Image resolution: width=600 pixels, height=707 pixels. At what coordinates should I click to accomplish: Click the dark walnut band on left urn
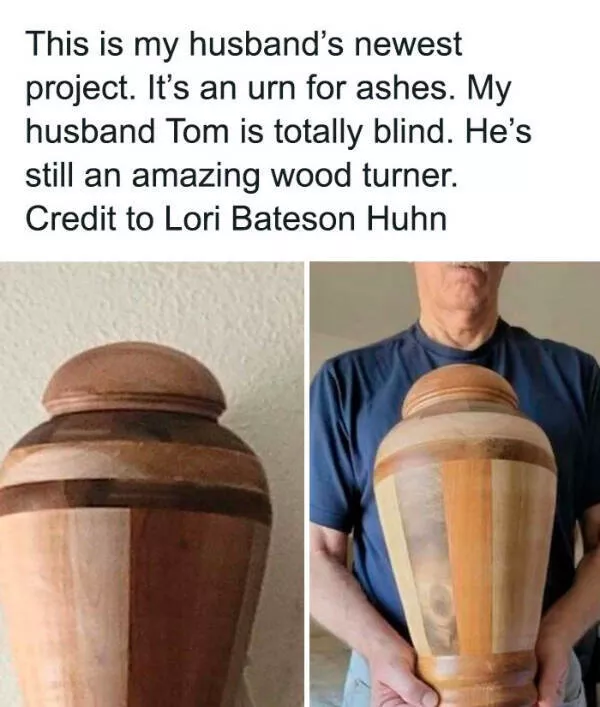pyautogui.click(x=135, y=498)
